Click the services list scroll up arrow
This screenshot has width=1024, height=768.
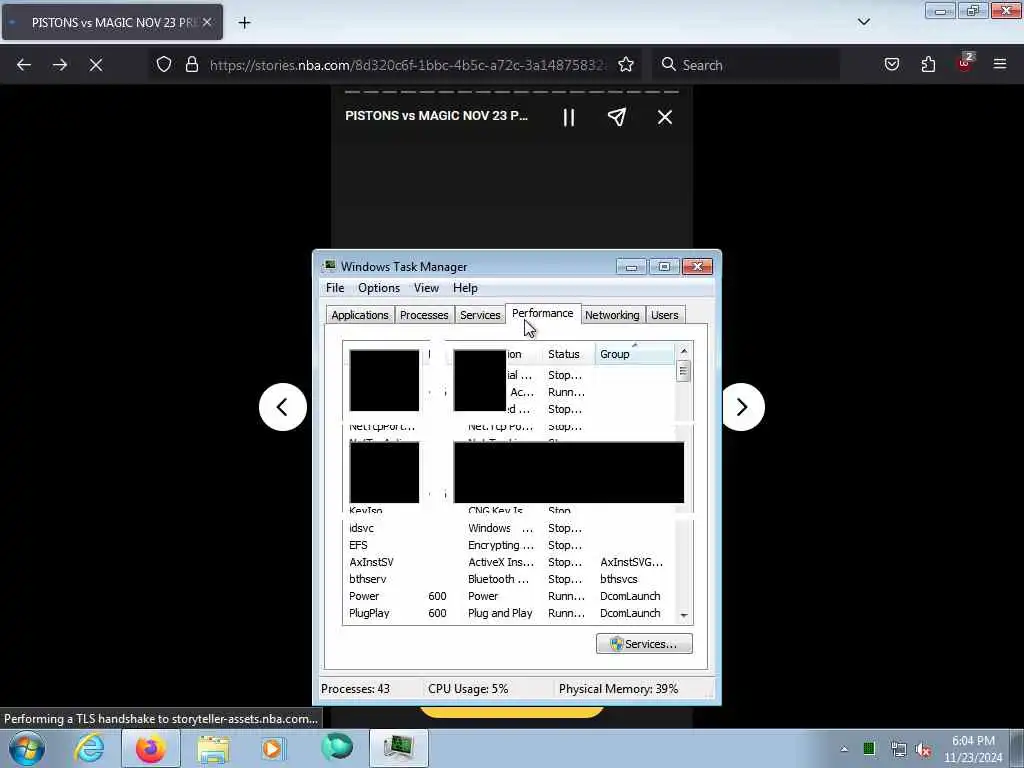[684, 351]
